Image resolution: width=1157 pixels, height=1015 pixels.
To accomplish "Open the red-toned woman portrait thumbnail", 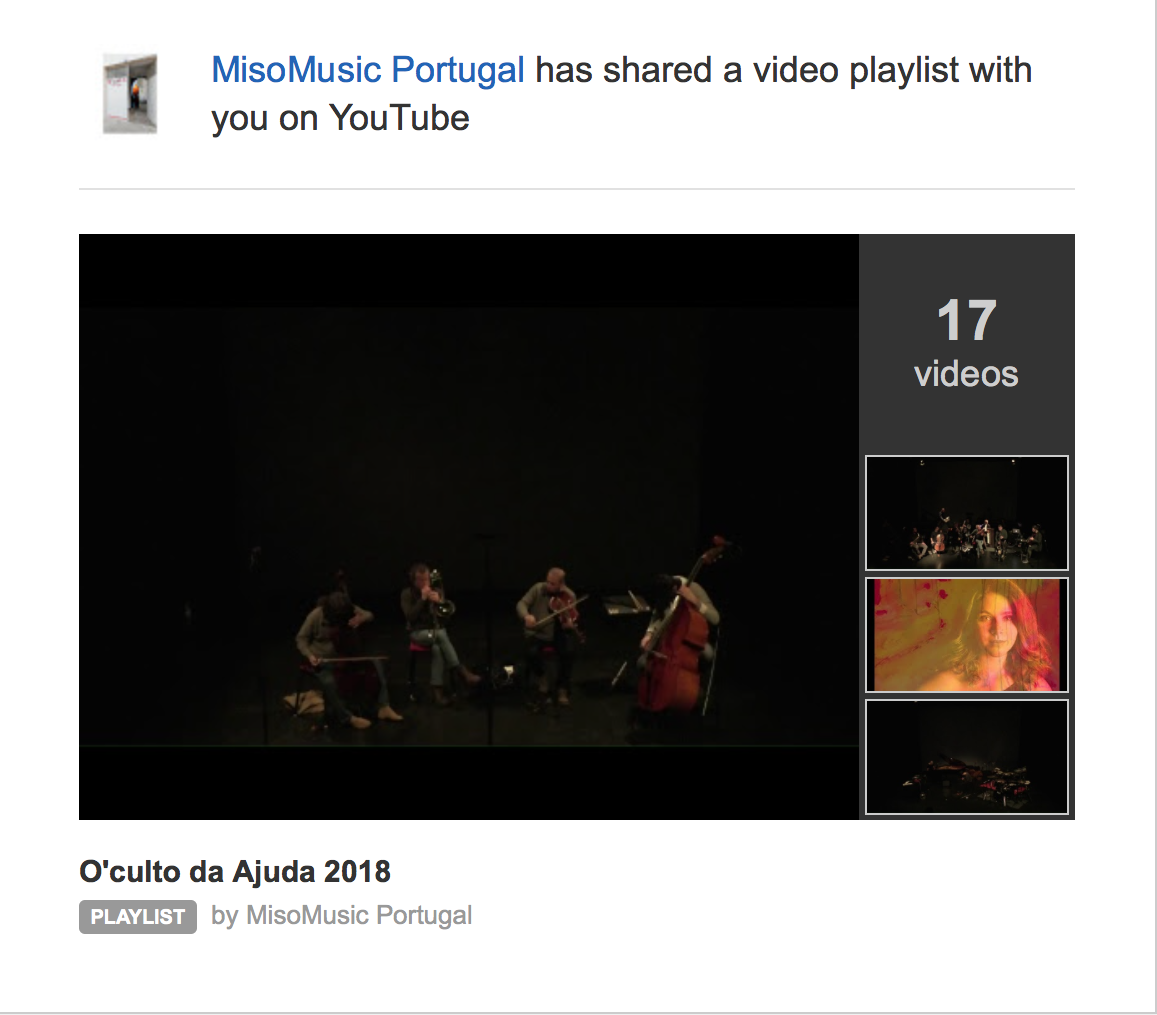I will [x=967, y=635].
